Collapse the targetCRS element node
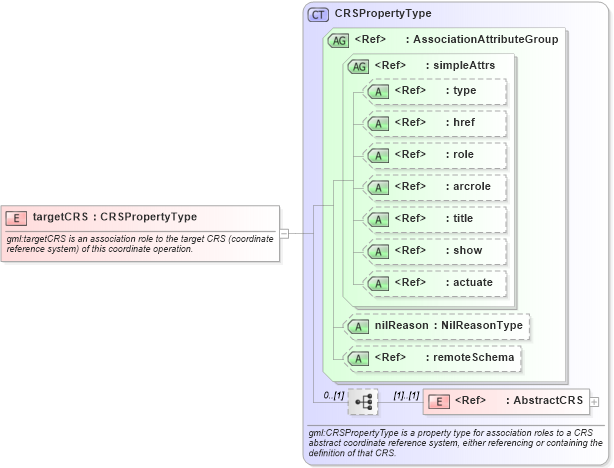The height and width of the screenshot is (468, 614). [285, 234]
